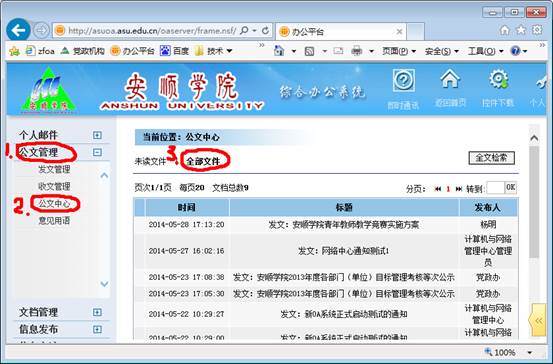Open the 百度 bookmark
Screen dimensions: 553x364
(175, 51)
